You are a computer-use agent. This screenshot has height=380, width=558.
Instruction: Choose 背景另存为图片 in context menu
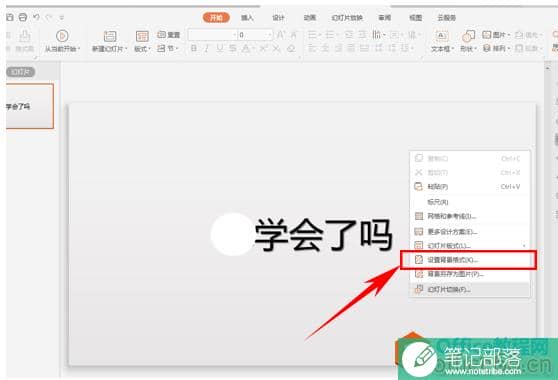(469, 274)
